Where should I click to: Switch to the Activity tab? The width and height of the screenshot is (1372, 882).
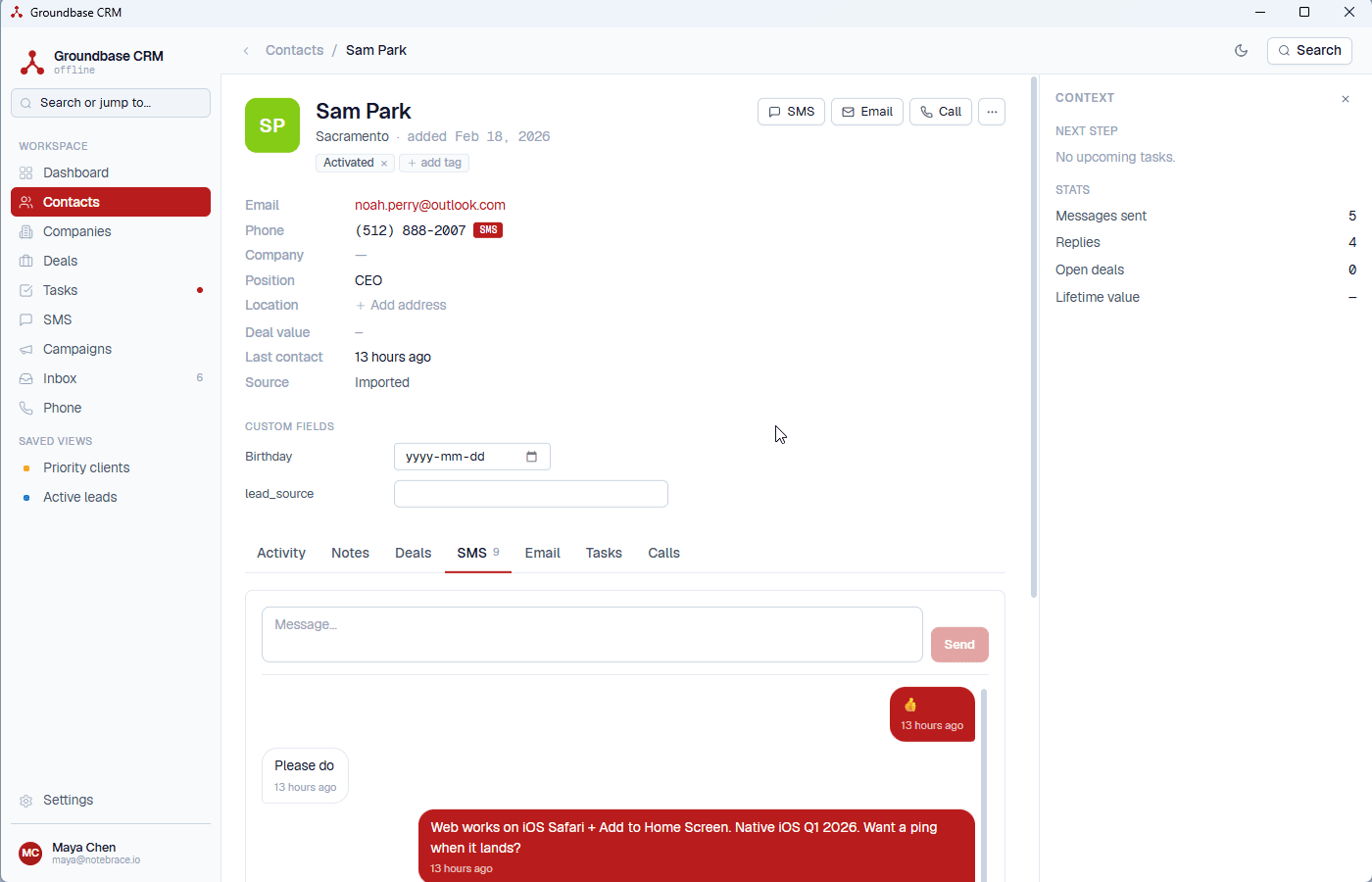point(281,553)
